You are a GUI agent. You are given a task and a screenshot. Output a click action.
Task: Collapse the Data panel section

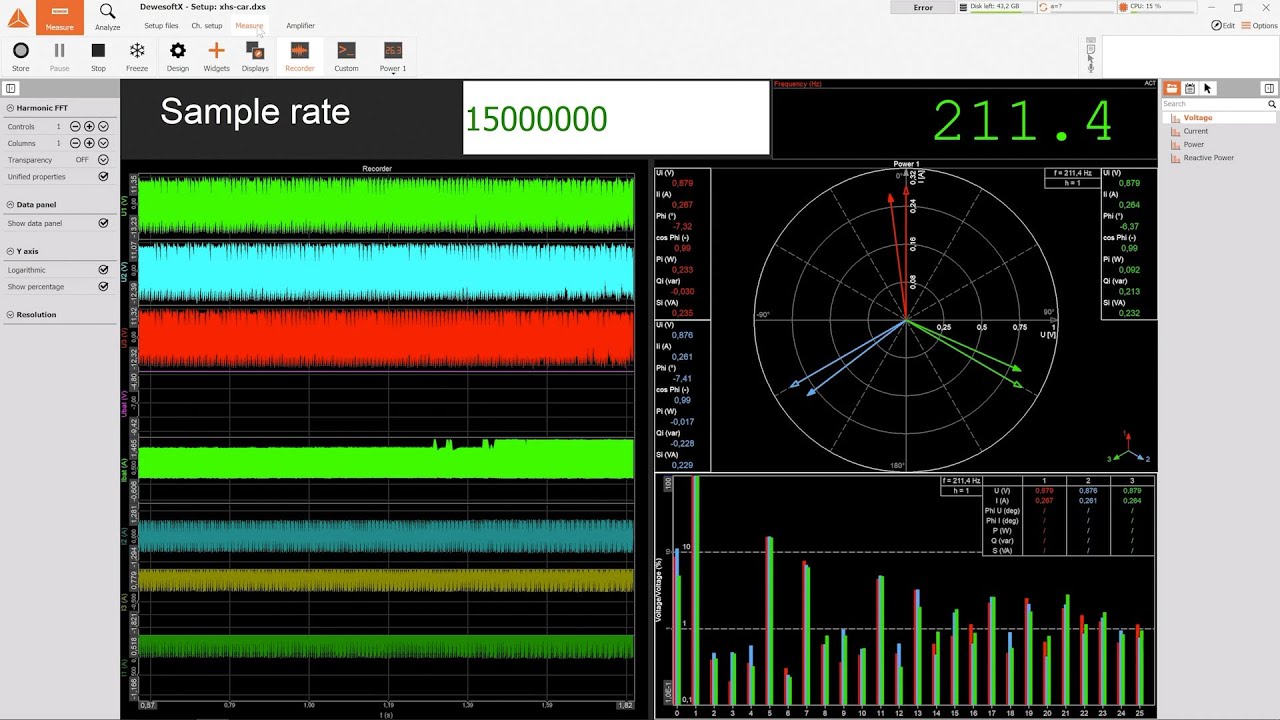coord(10,204)
